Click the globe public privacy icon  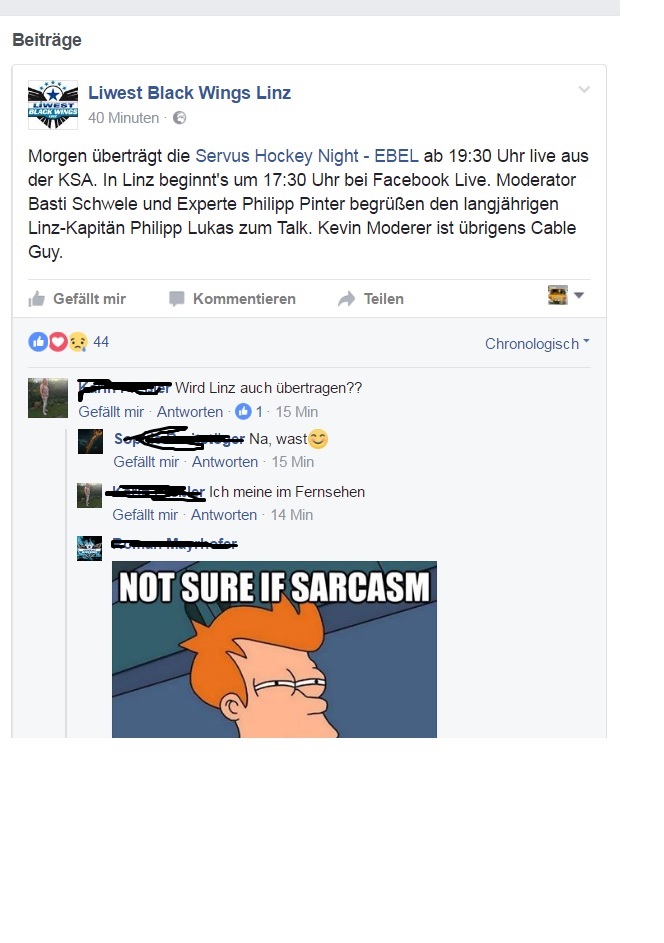[x=179, y=118]
